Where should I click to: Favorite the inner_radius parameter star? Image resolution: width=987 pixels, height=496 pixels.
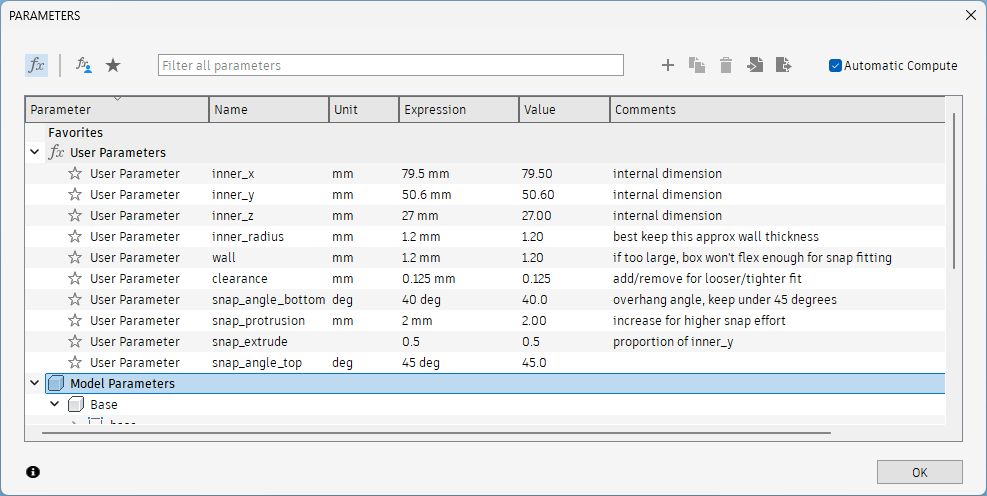pos(75,236)
